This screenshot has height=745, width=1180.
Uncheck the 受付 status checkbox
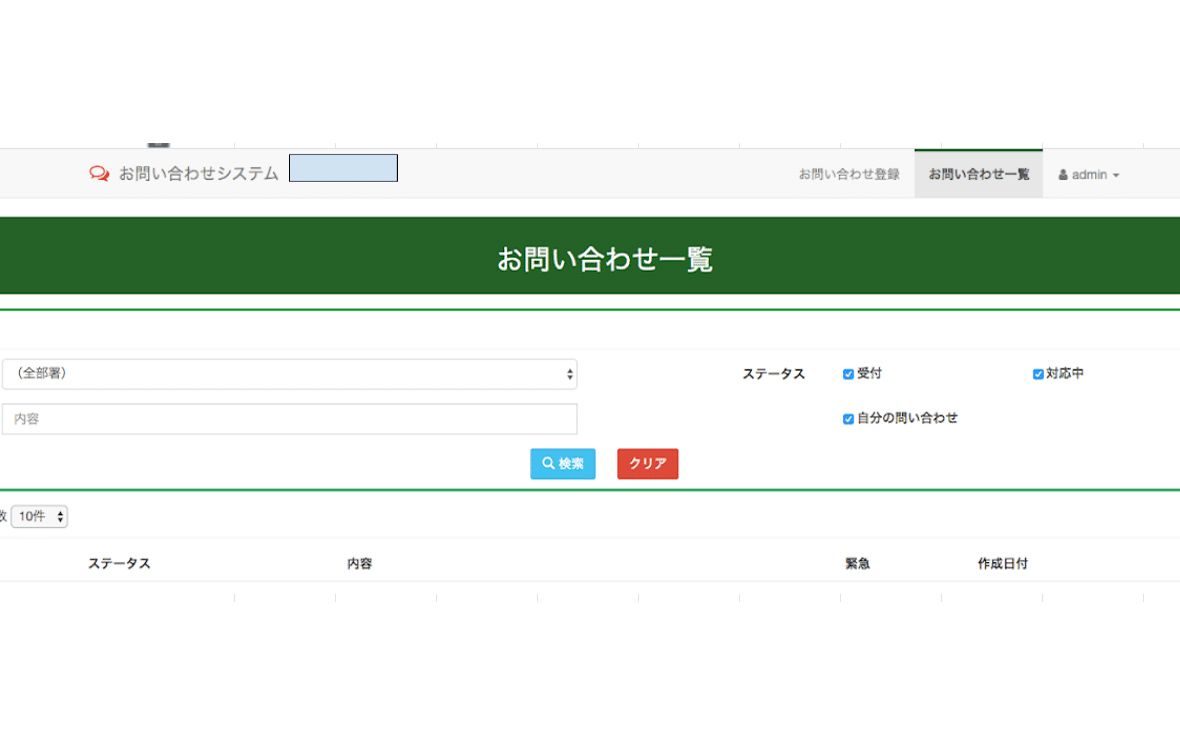[x=848, y=374]
